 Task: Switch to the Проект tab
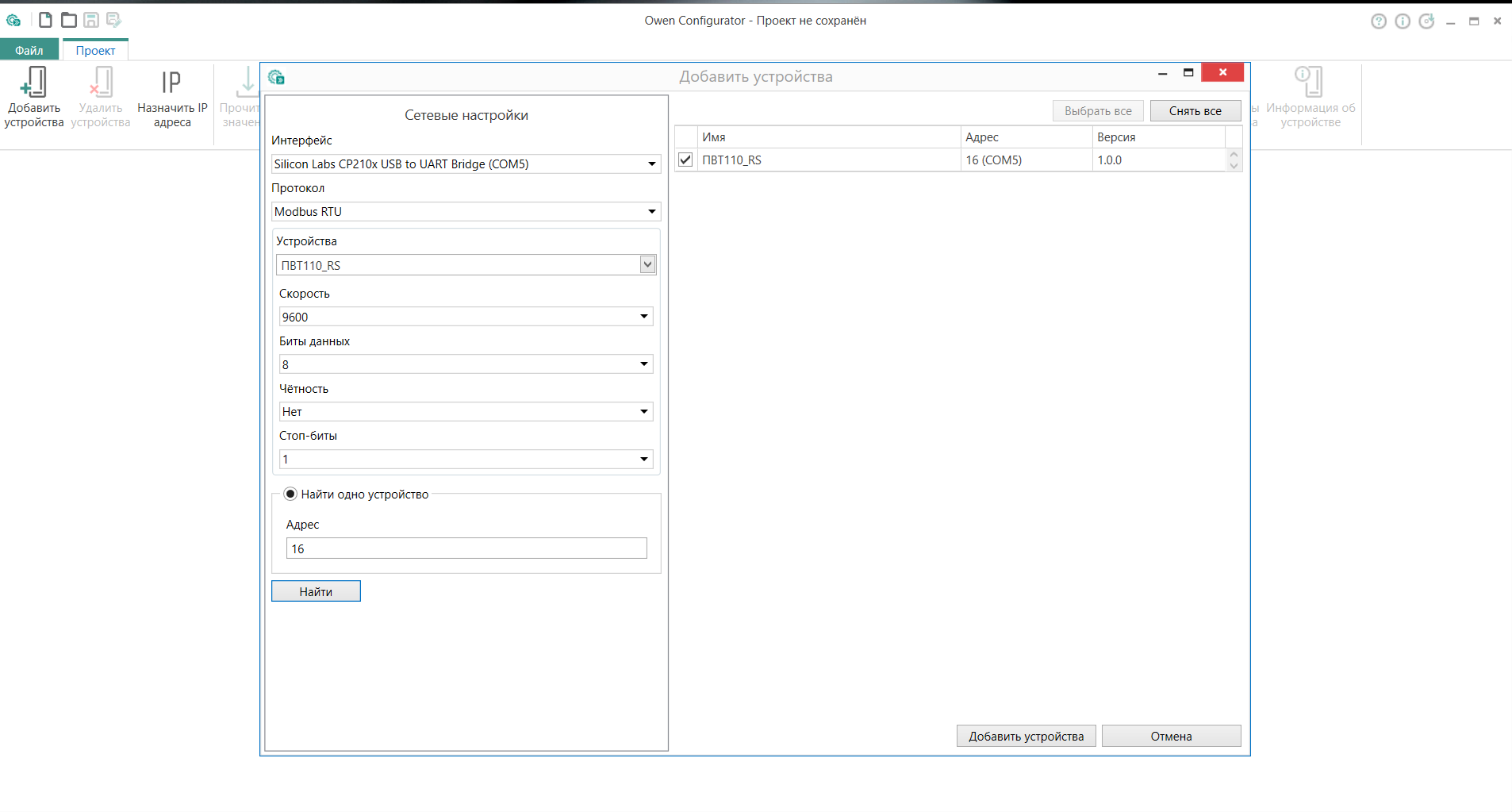(95, 50)
